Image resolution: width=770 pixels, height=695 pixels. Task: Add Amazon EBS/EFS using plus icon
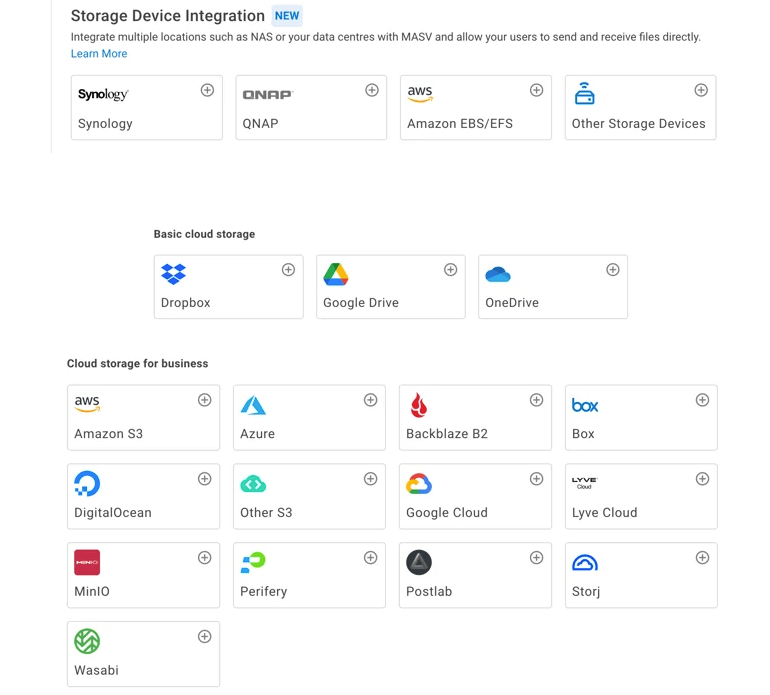point(536,90)
